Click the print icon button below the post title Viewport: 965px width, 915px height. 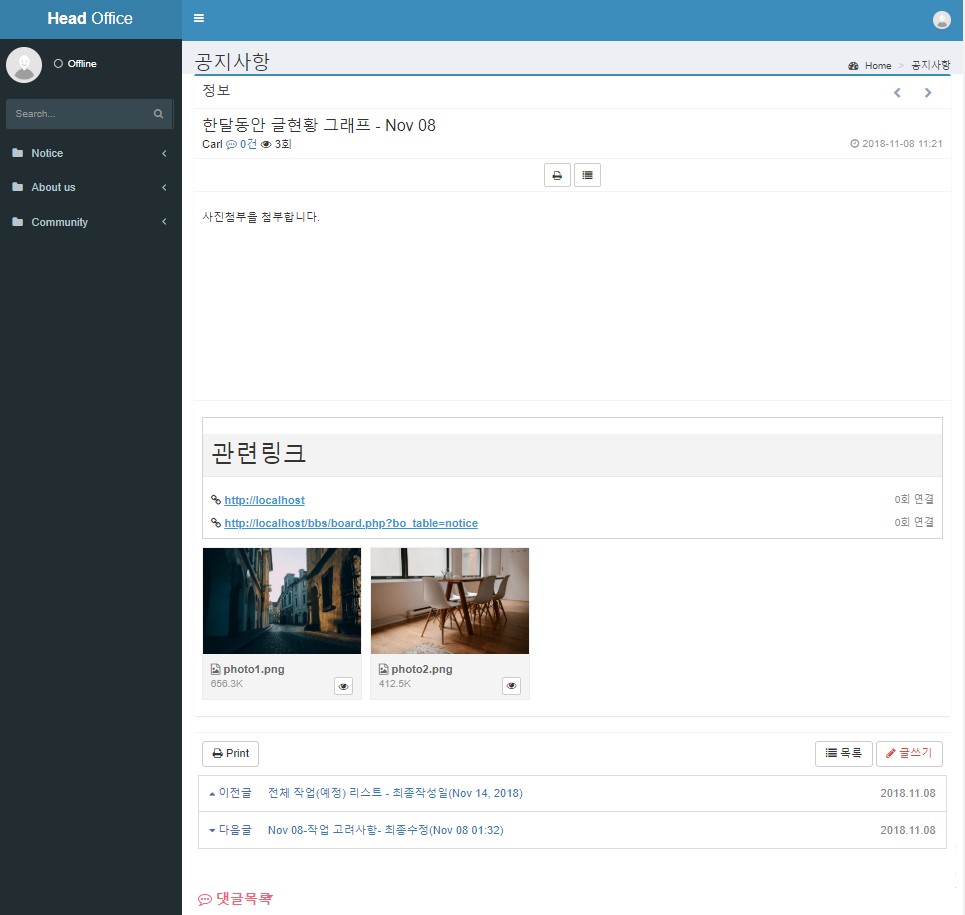(557, 175)
